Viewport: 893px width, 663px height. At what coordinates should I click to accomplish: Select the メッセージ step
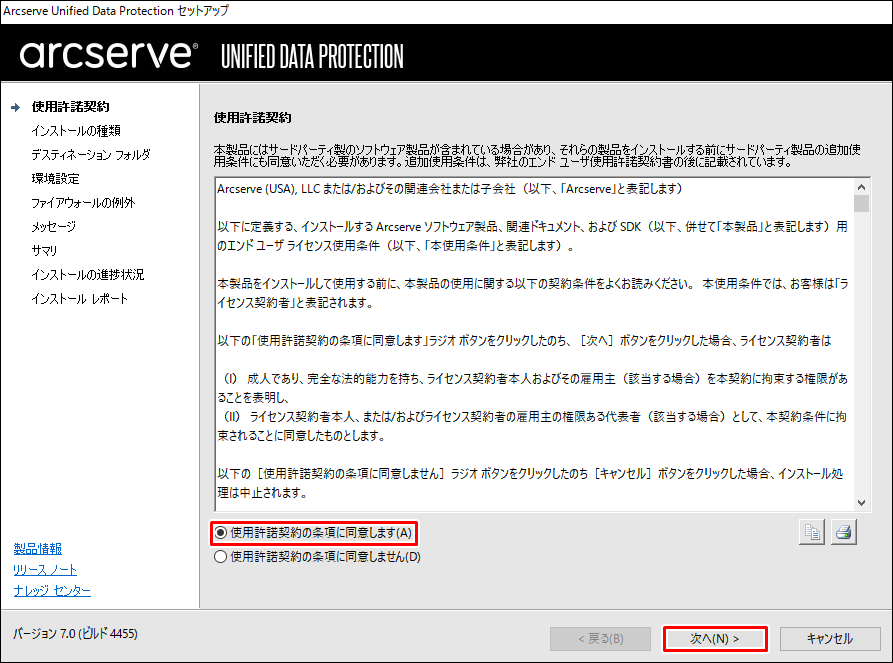[x=54, y=226]
